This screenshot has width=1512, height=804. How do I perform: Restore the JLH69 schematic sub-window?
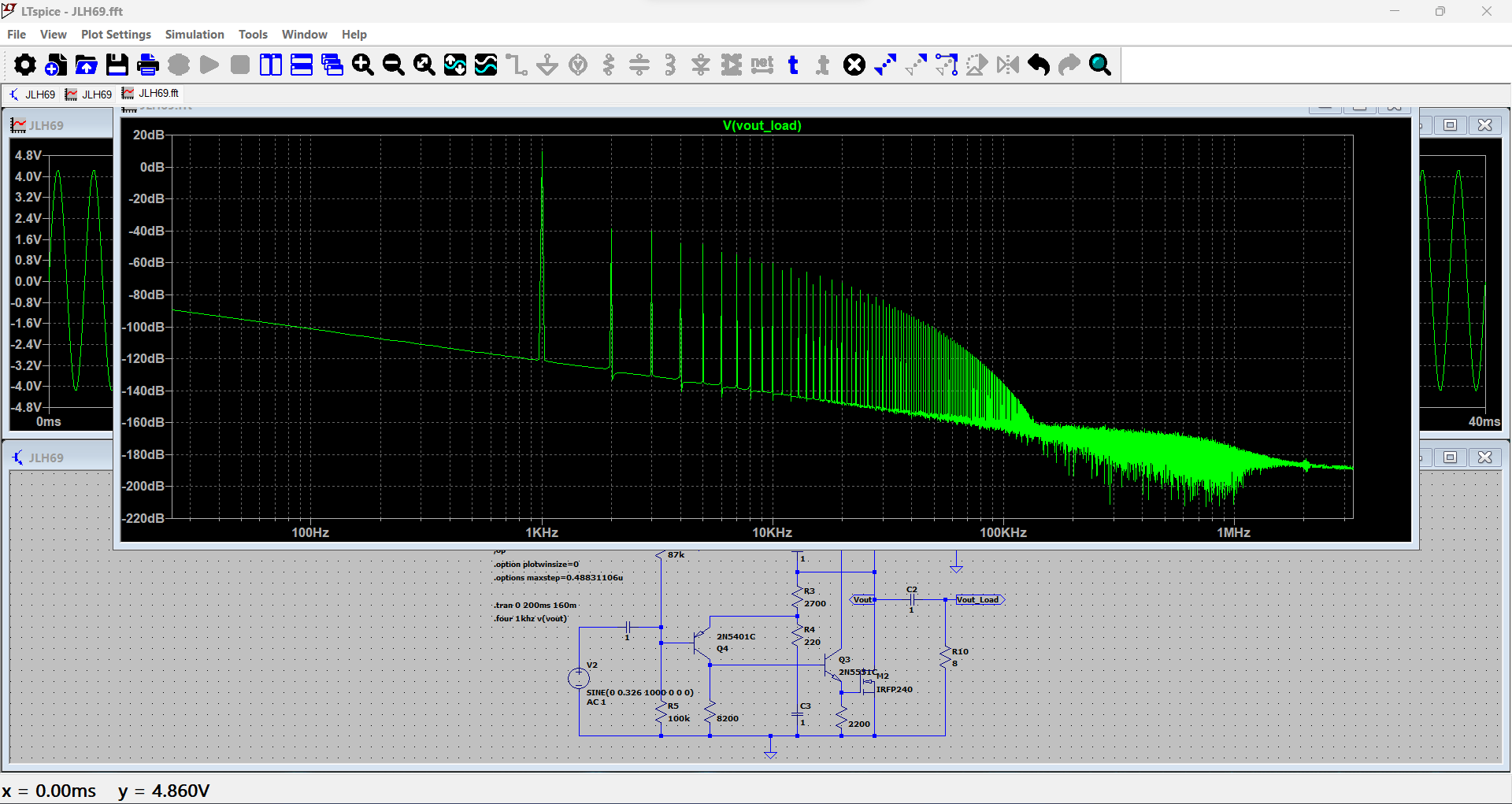click(1451, 458)
